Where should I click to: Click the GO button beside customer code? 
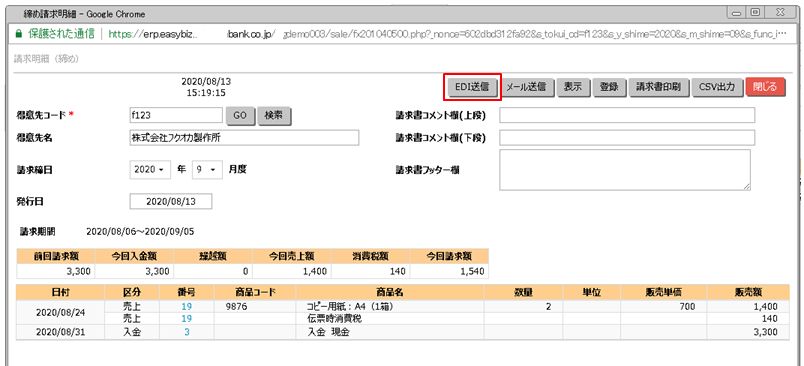point(240,115)
